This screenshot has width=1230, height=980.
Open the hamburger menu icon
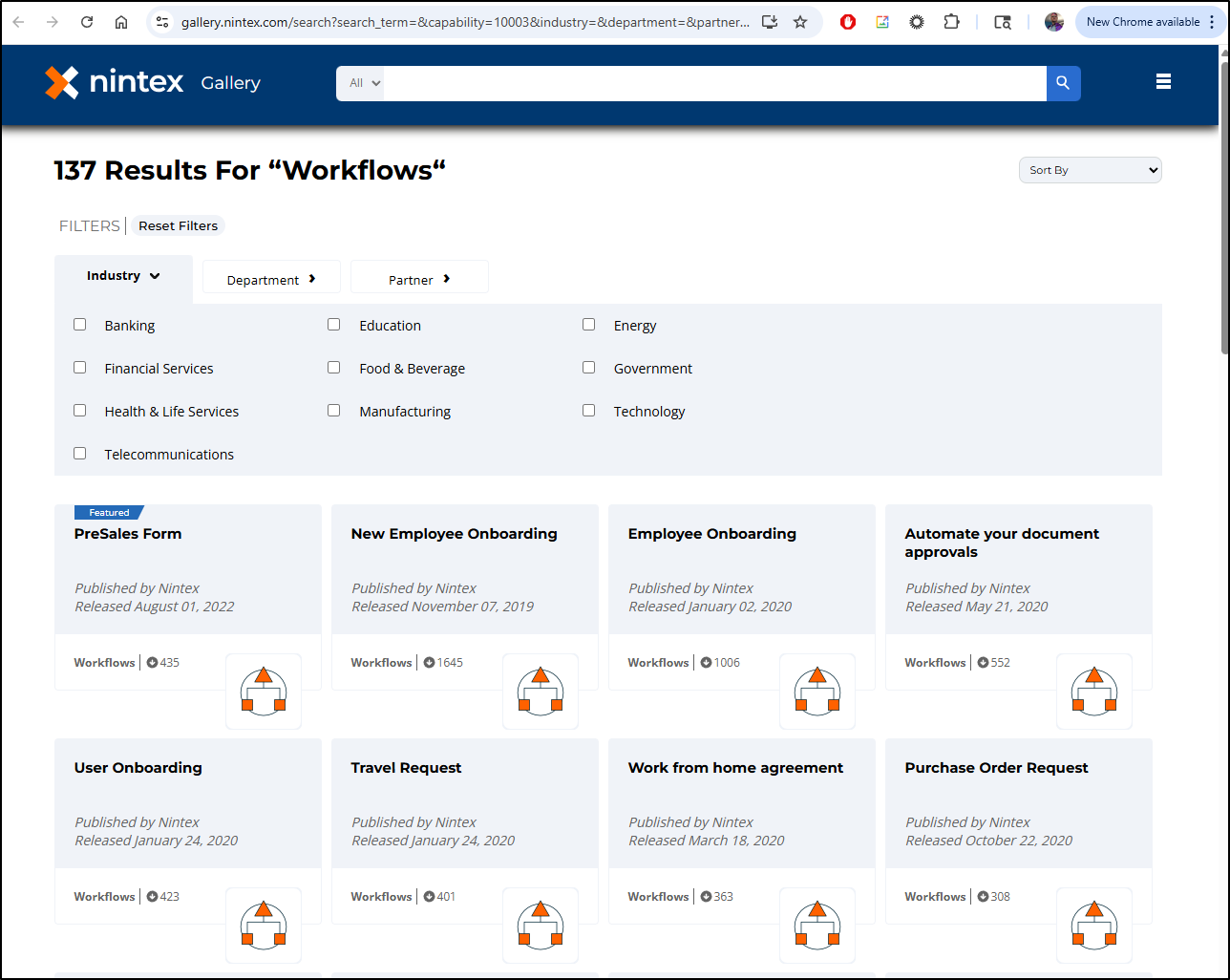click(x=1163, y=82)
